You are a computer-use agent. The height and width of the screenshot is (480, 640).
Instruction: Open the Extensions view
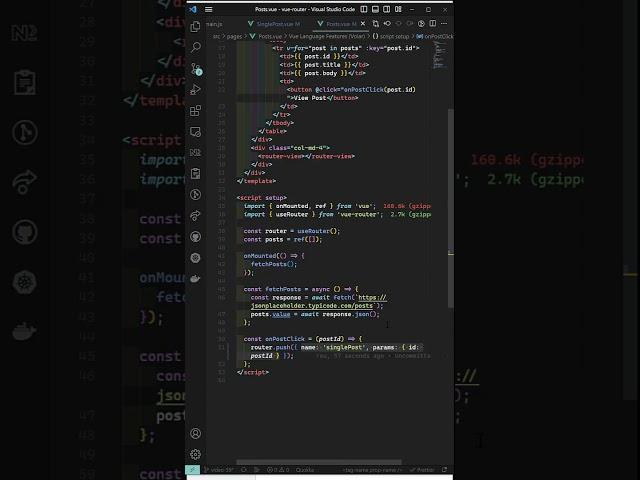(x=196, y=111)
